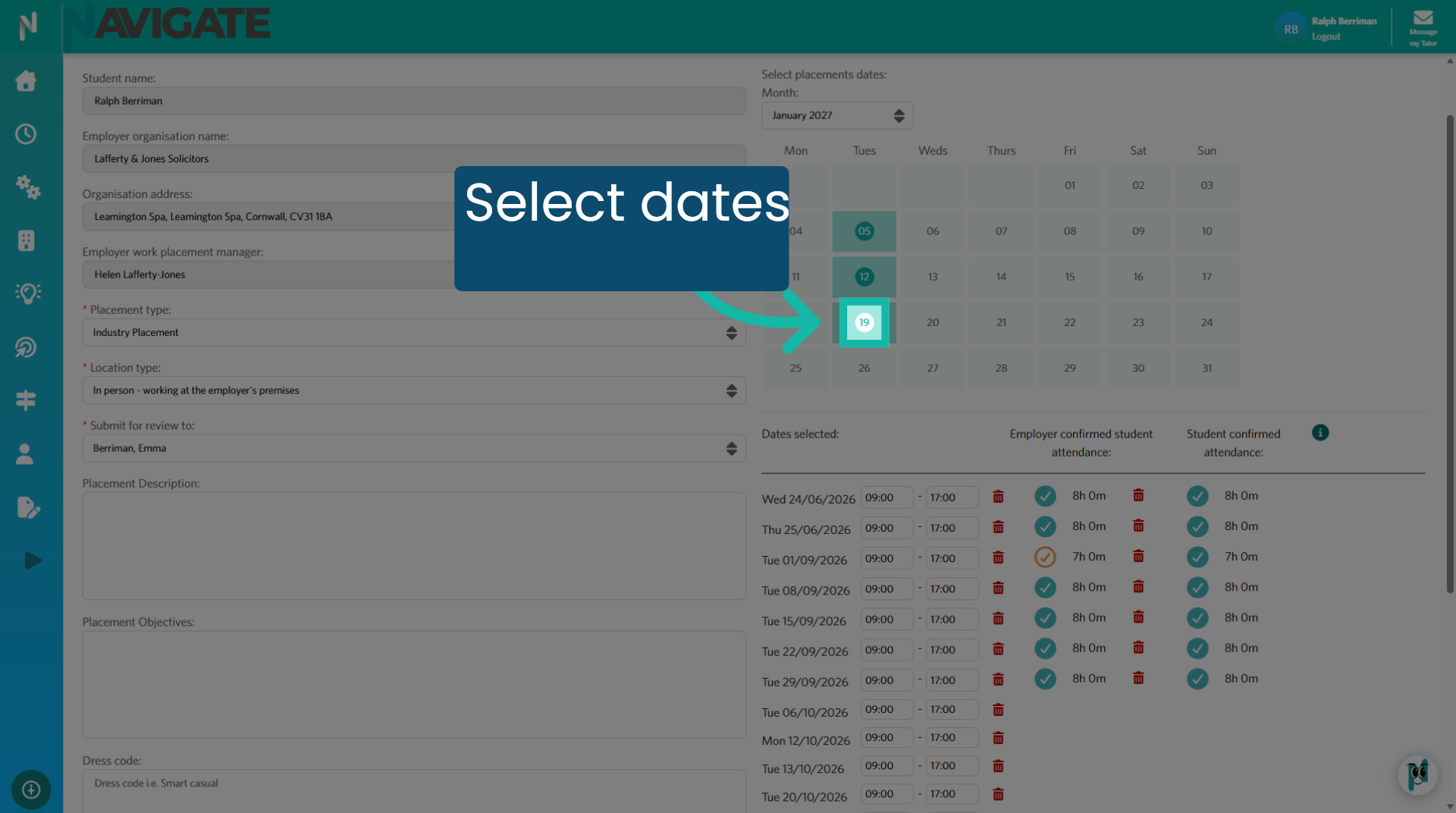Click the play arrow icon in sidebar
1456x813 pixels.
(33, 560)
